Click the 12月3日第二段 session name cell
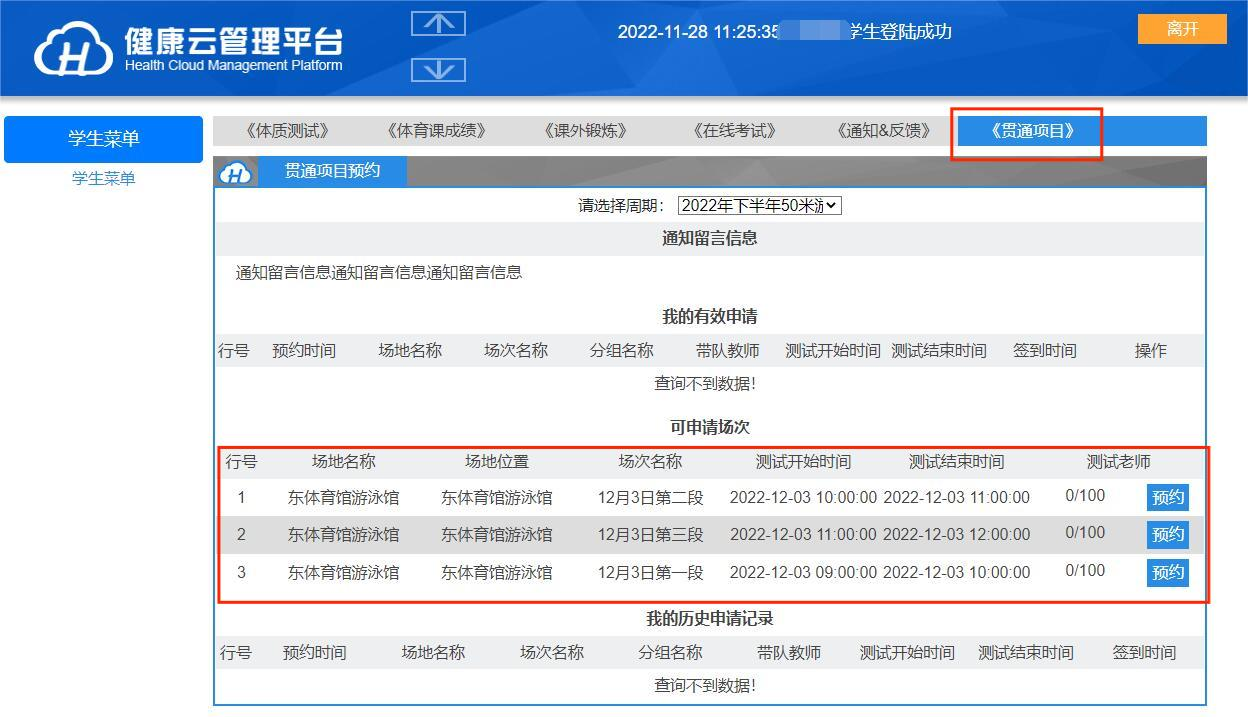 click(650, 498)
